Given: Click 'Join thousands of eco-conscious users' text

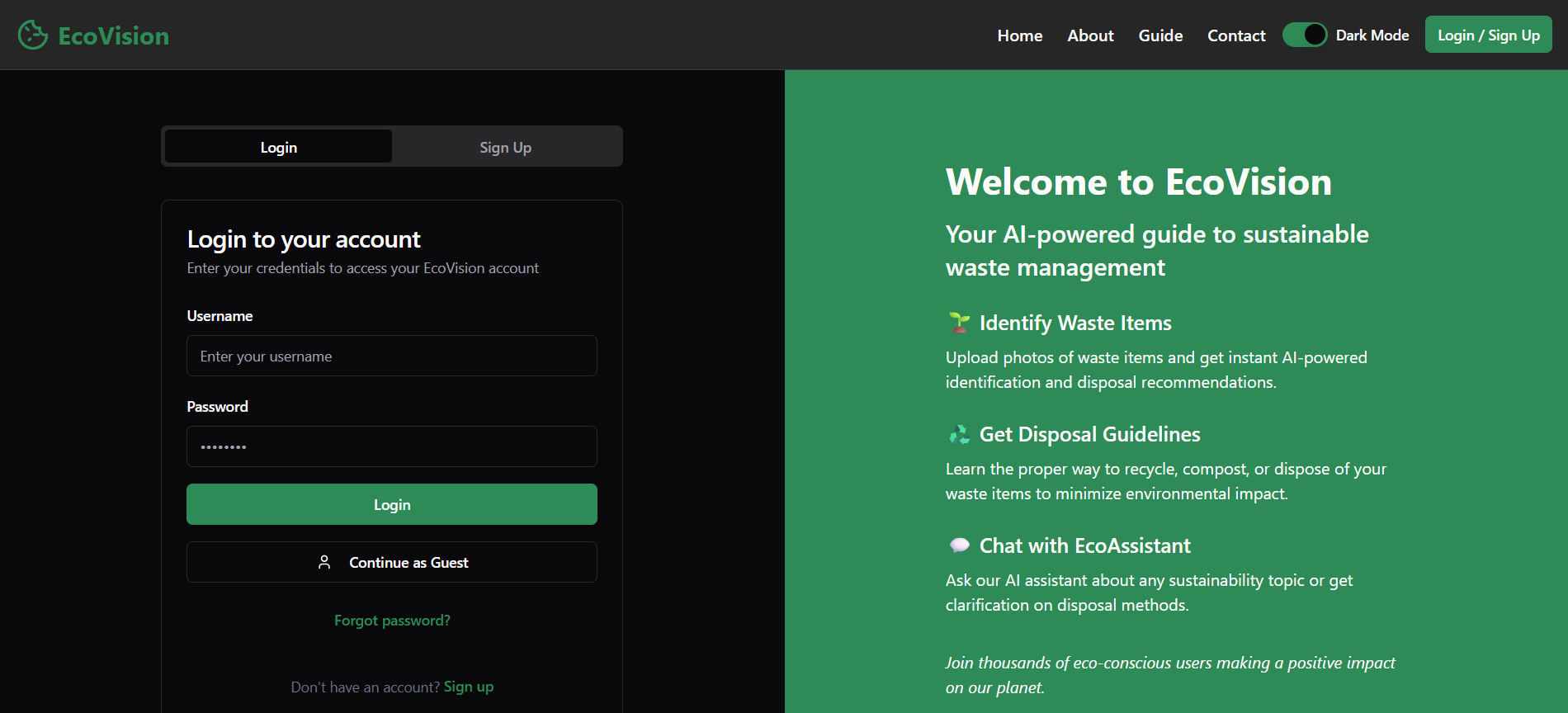Looking at the screenshot, I should click(1170, 675).
